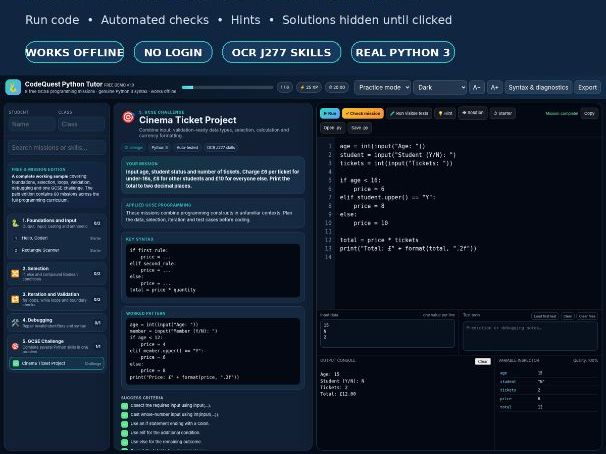Click the top progress bar
The image size is (606, 454).
(227, 87)
